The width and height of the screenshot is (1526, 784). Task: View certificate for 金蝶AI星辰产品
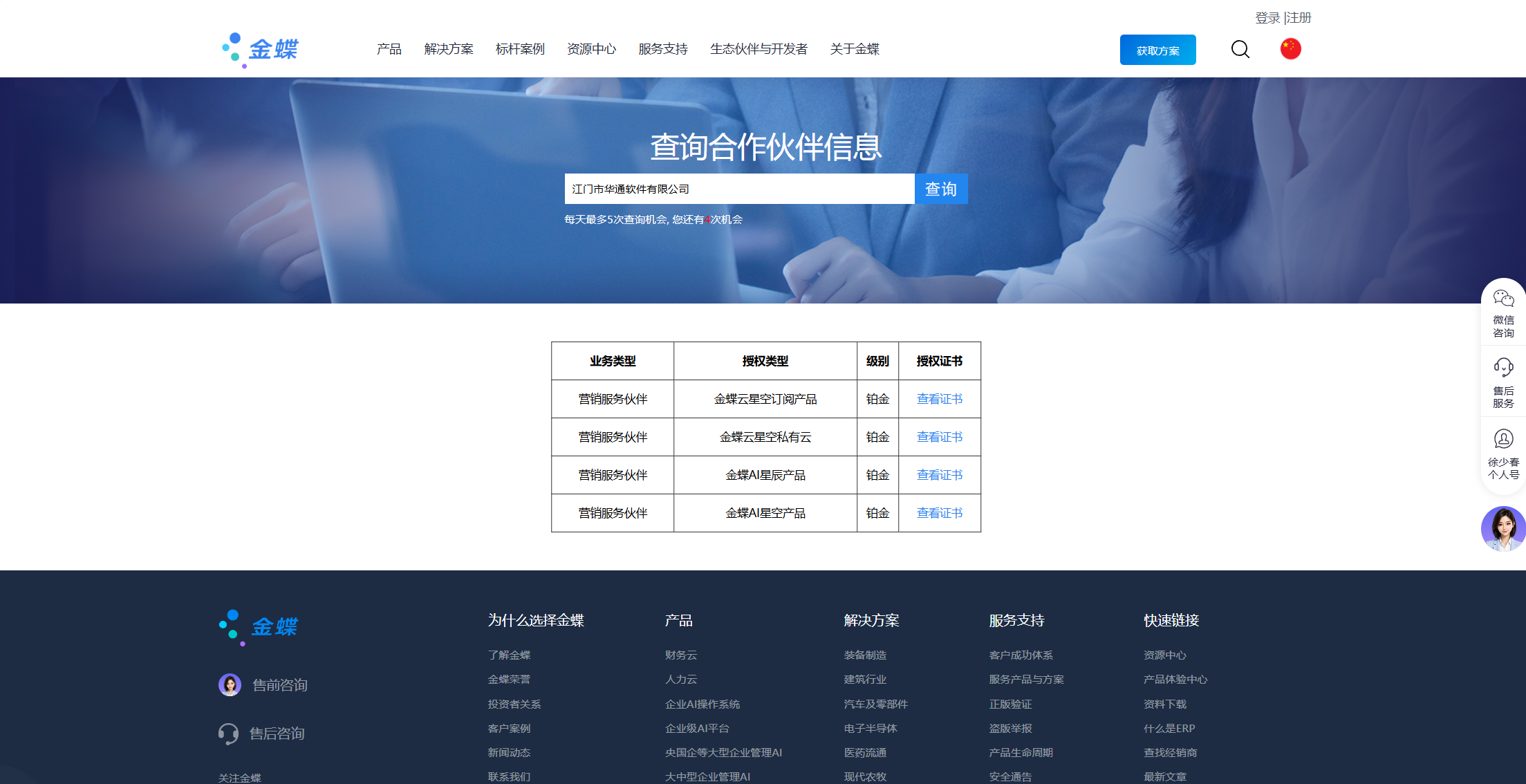coord(939,475)
